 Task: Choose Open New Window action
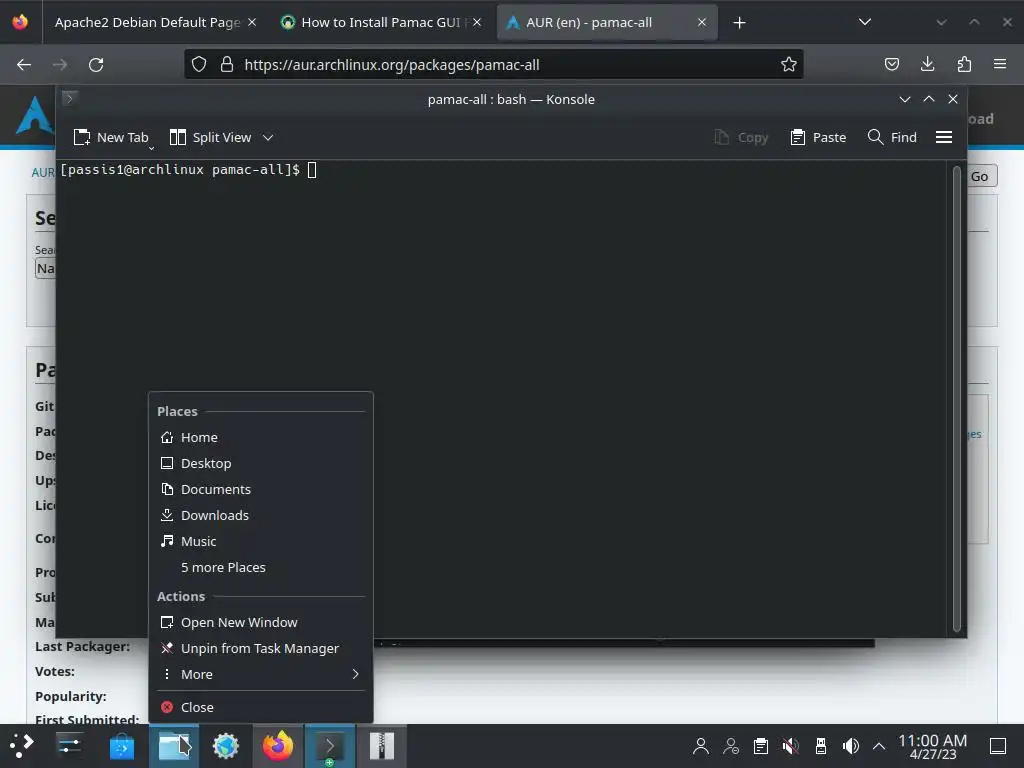point(261,622)
